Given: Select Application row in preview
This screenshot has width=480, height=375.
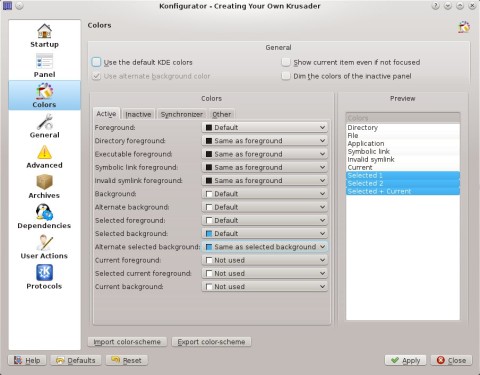Looking at the screenshot, I should click(403, 144).
